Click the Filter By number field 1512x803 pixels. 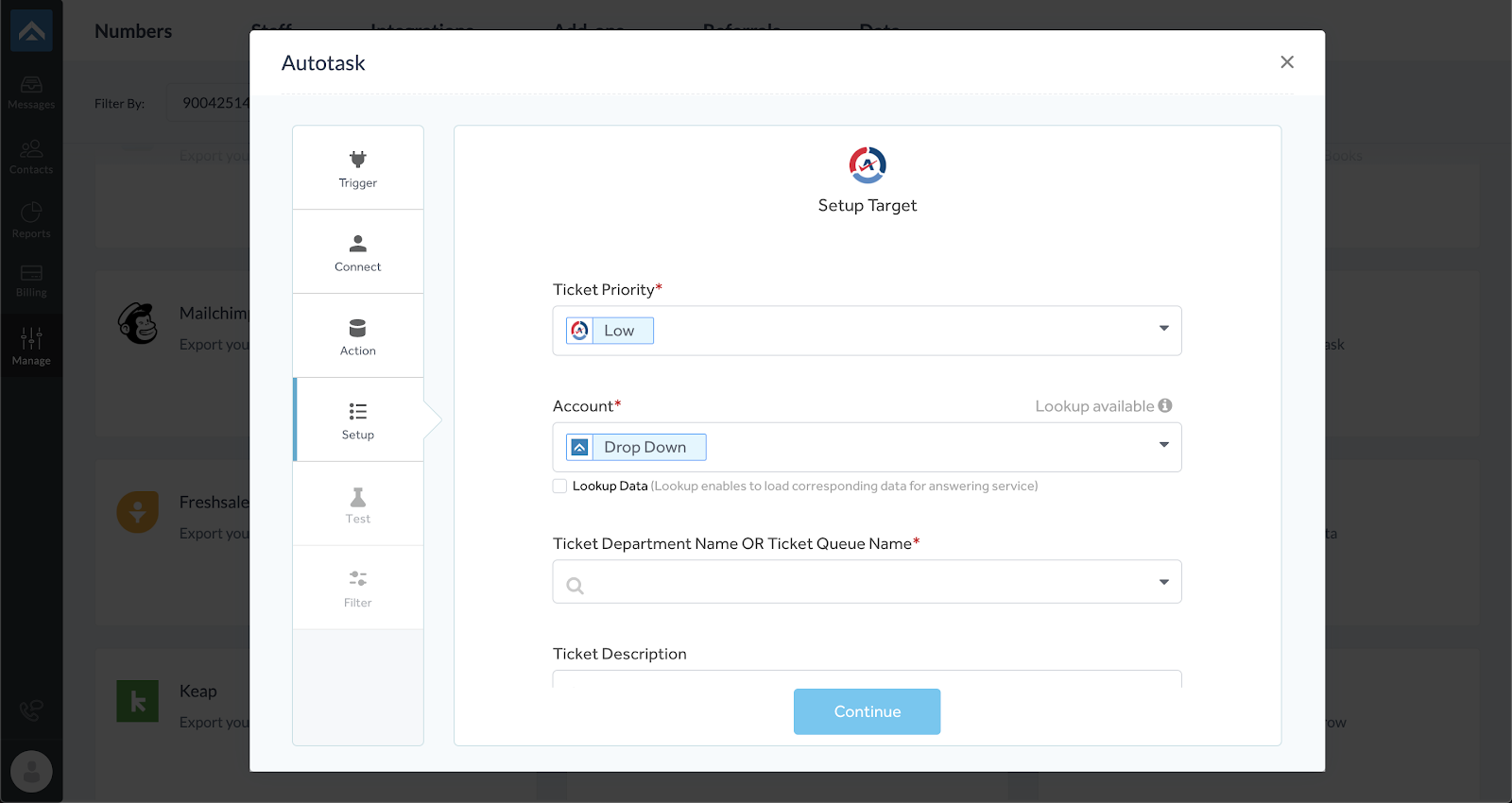tap(209, 103)
